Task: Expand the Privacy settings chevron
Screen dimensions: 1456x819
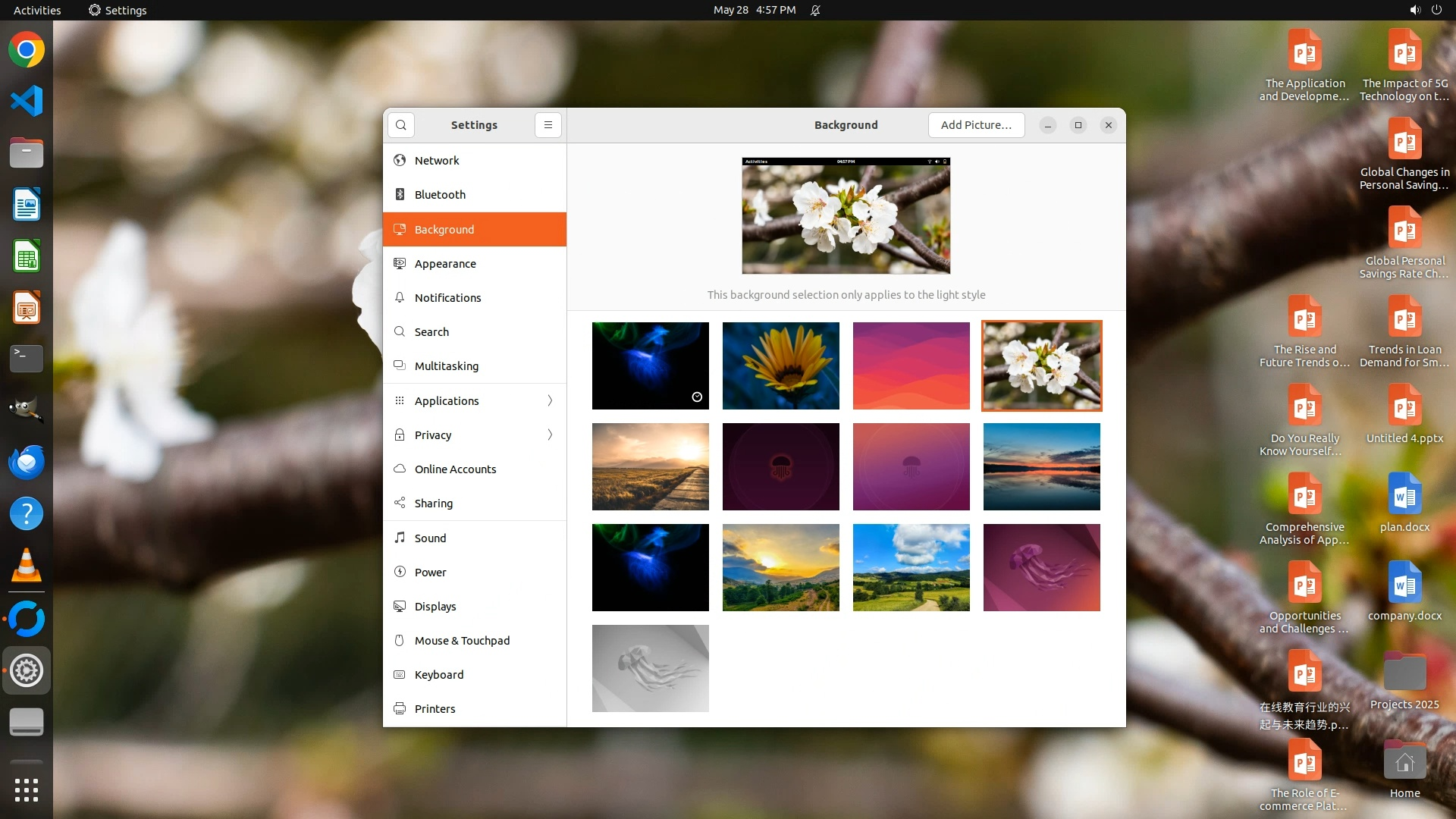Action: [550, 435]
